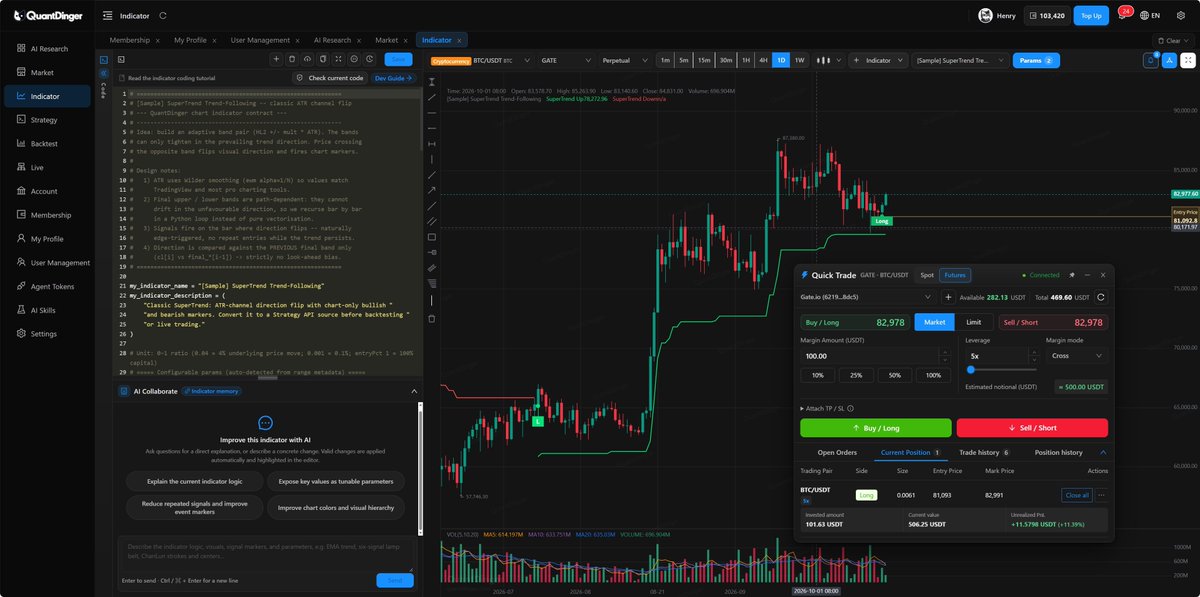Delete indicator using trash icon
The height and width of the screenshot is (597, 1200).
pos(292,60)
